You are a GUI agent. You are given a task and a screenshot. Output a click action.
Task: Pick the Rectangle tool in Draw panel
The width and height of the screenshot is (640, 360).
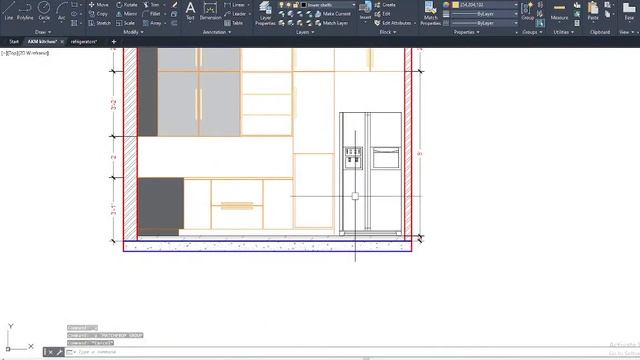74,5
